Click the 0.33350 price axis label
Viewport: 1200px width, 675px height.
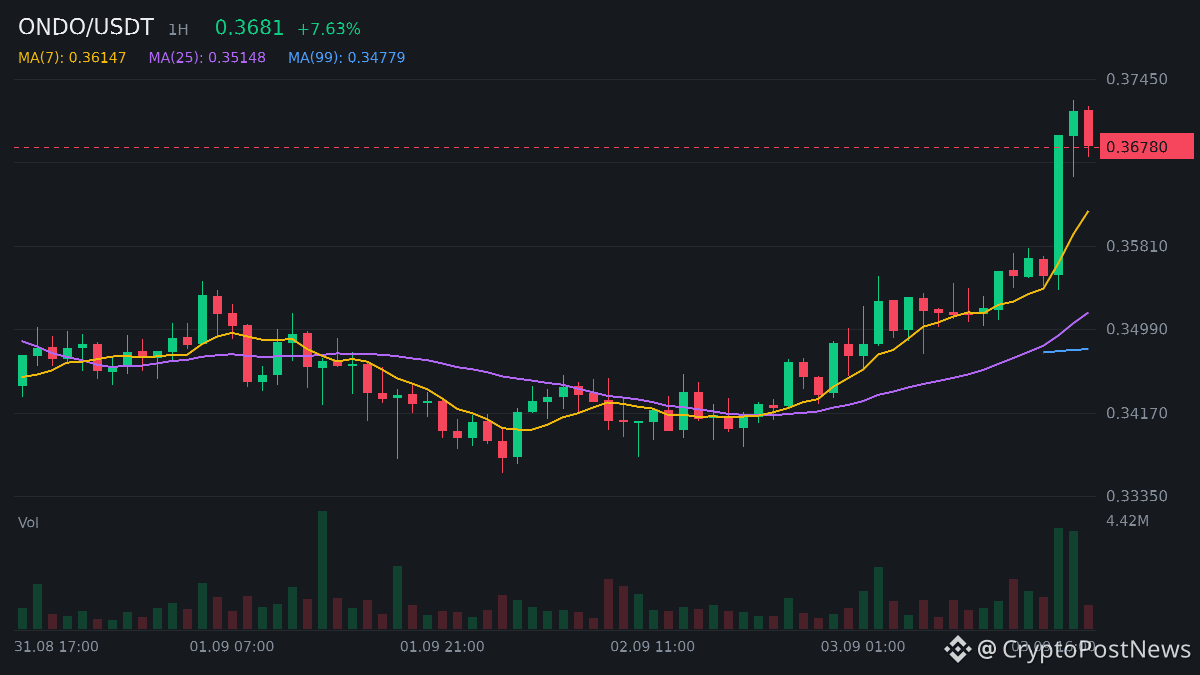[1137, 496]
